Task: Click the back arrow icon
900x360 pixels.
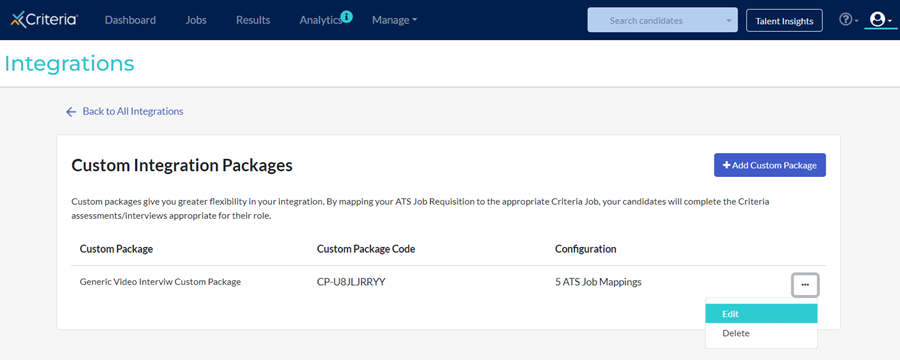Action: click(x=71, y=111)
